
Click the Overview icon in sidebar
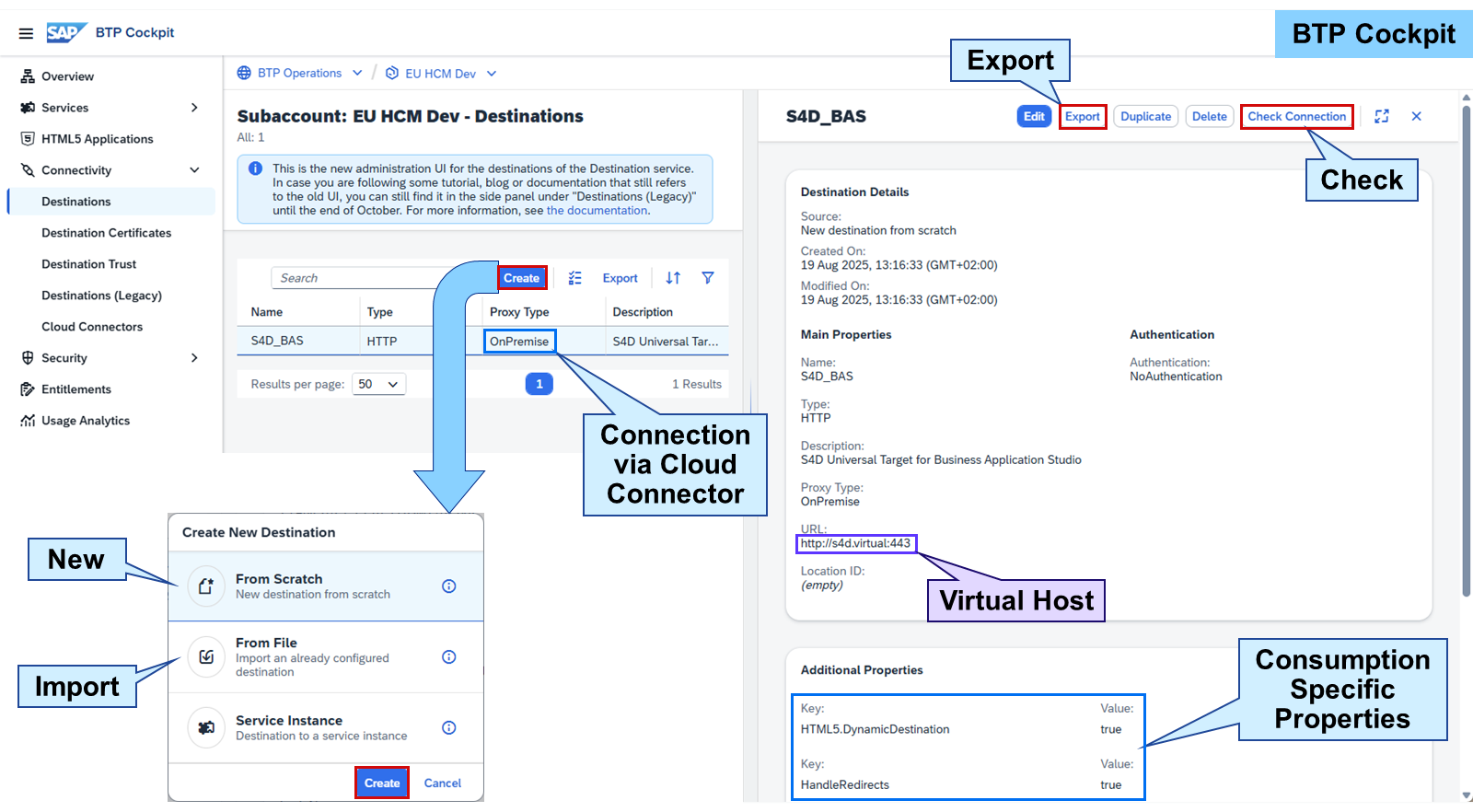[28, 76]
